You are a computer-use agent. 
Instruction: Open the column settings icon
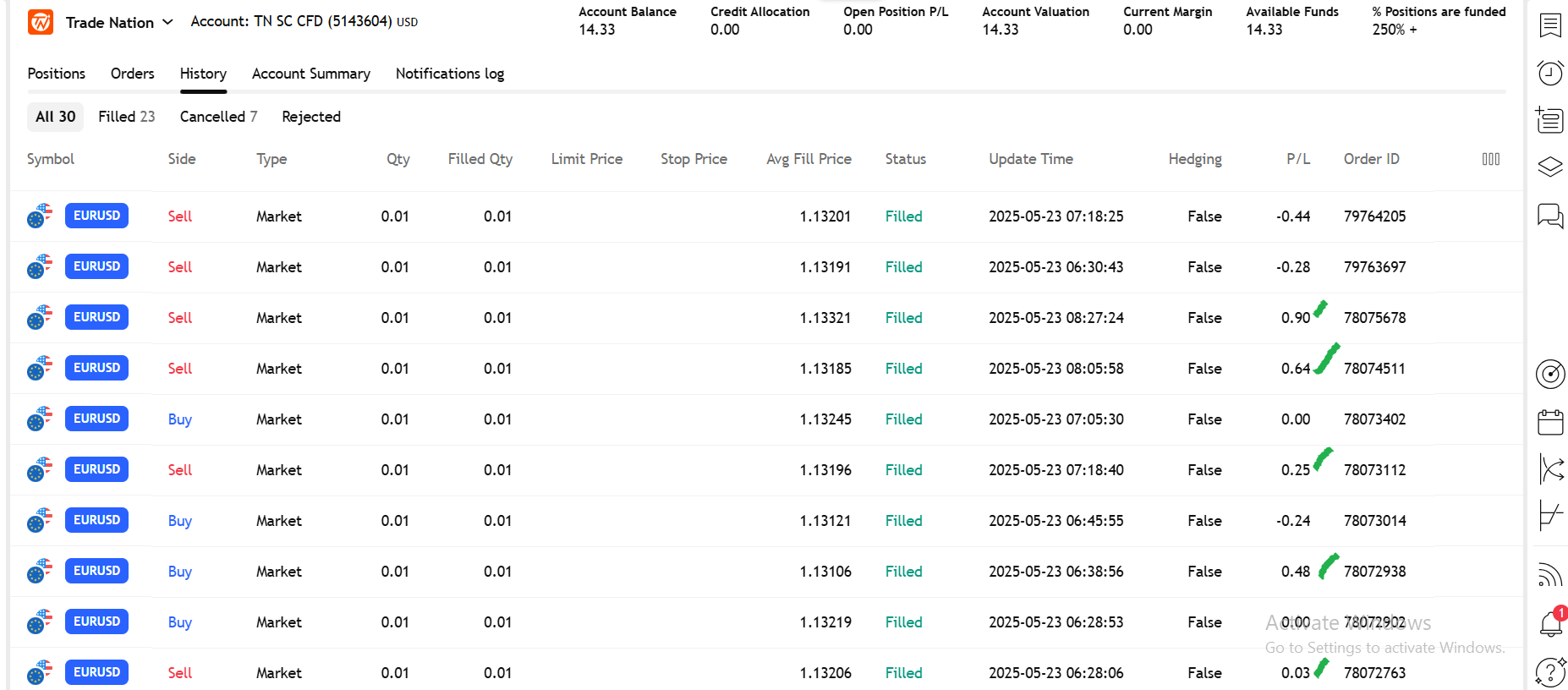tap(1490, 159)
